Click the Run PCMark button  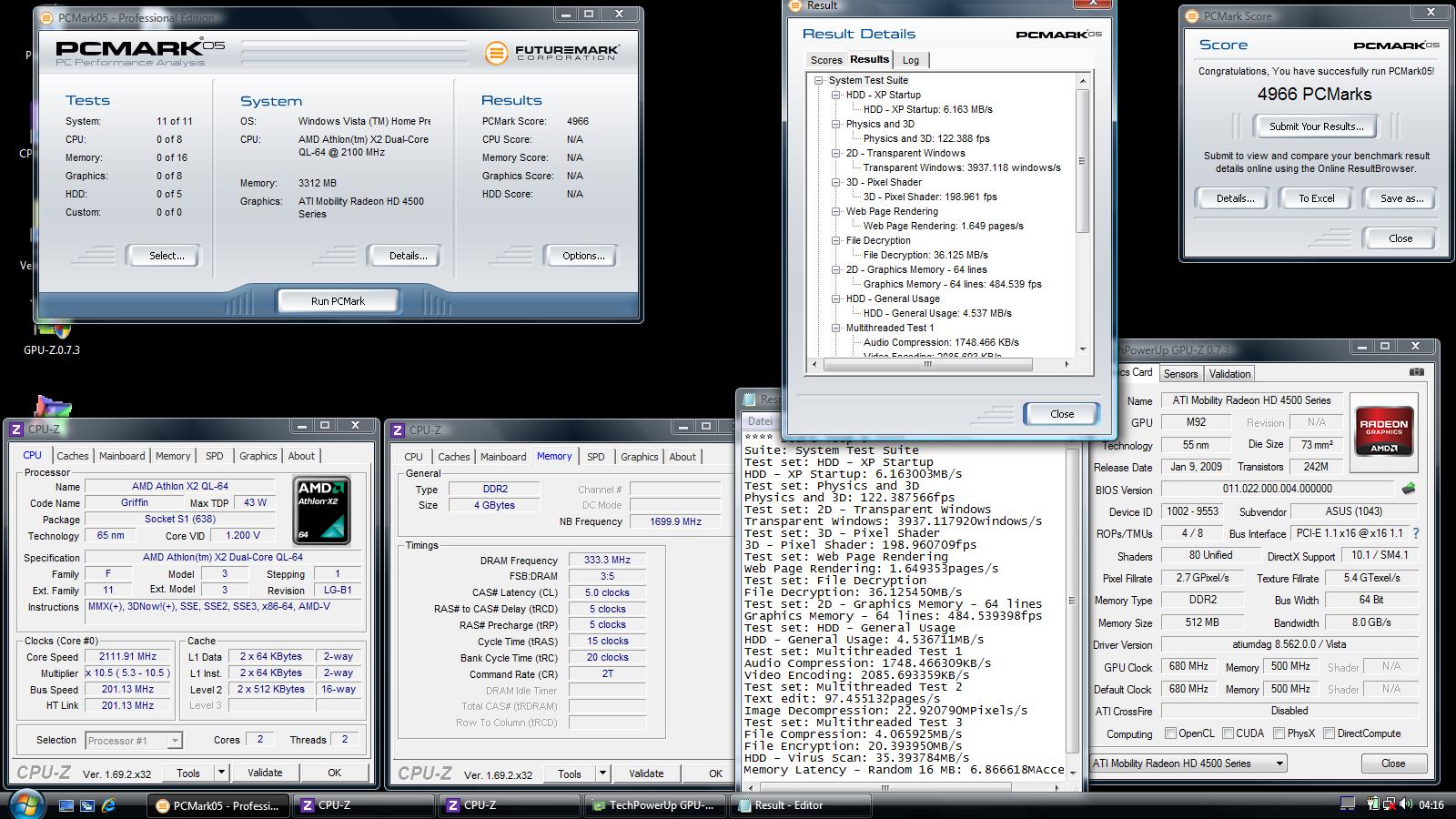[338, 301]
